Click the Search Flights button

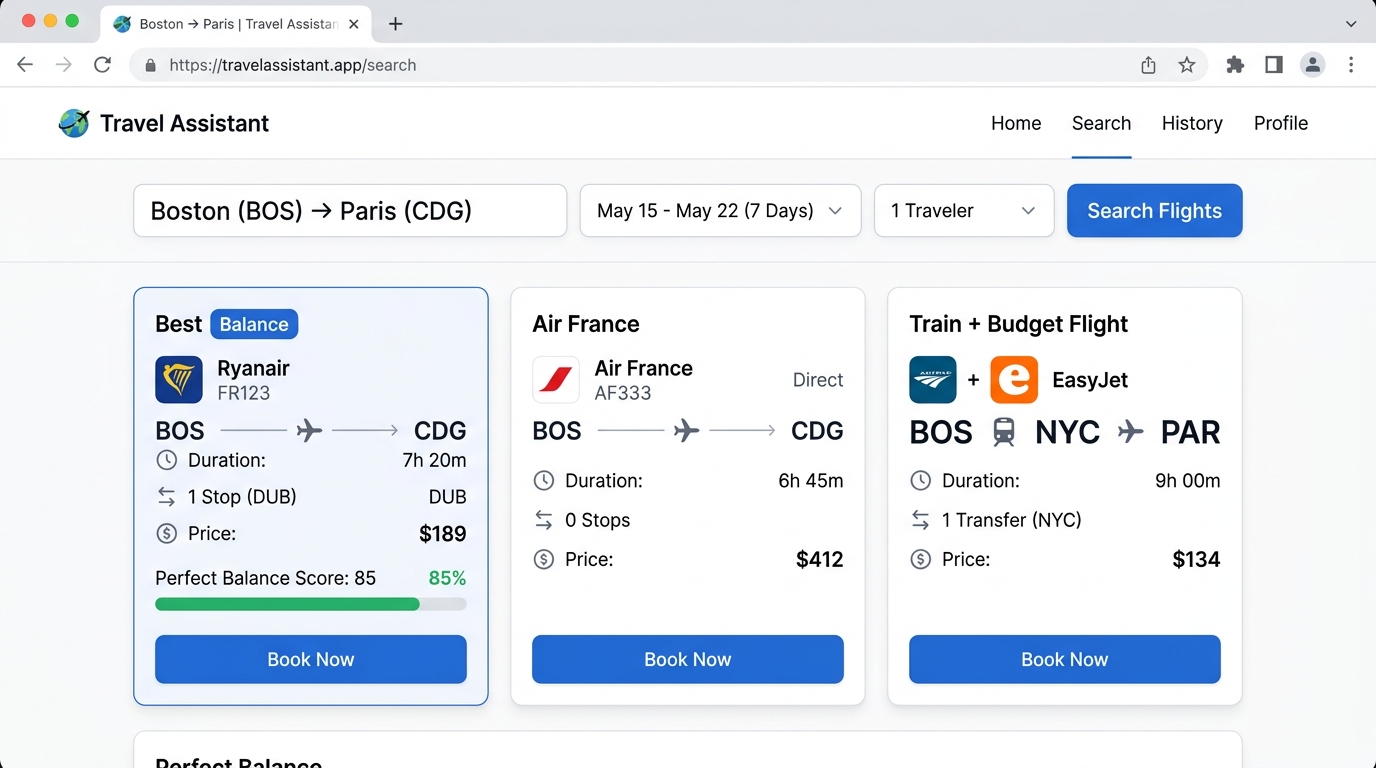tap(1155, 211)
